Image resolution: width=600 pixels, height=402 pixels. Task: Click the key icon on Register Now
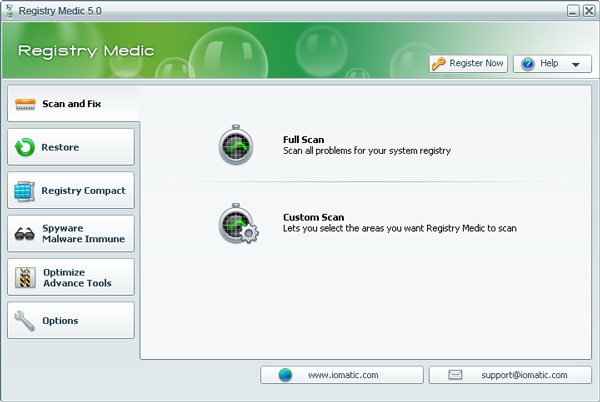439,63
